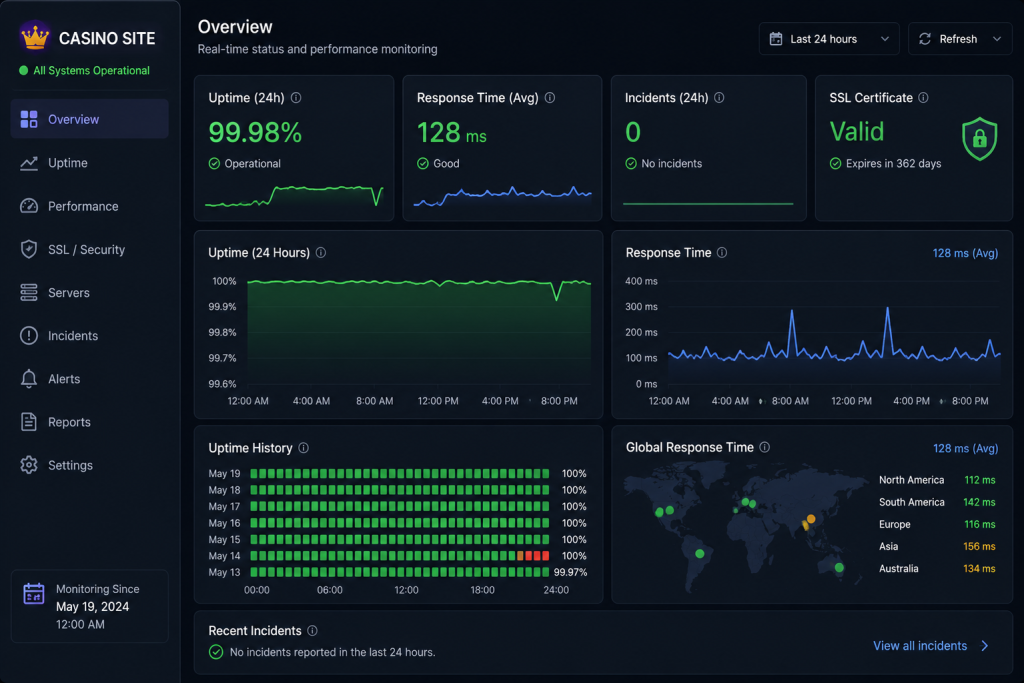The height and width of the screenshot is (683, 1024).
Task: Open the View all incidents link
Action: 920,646
